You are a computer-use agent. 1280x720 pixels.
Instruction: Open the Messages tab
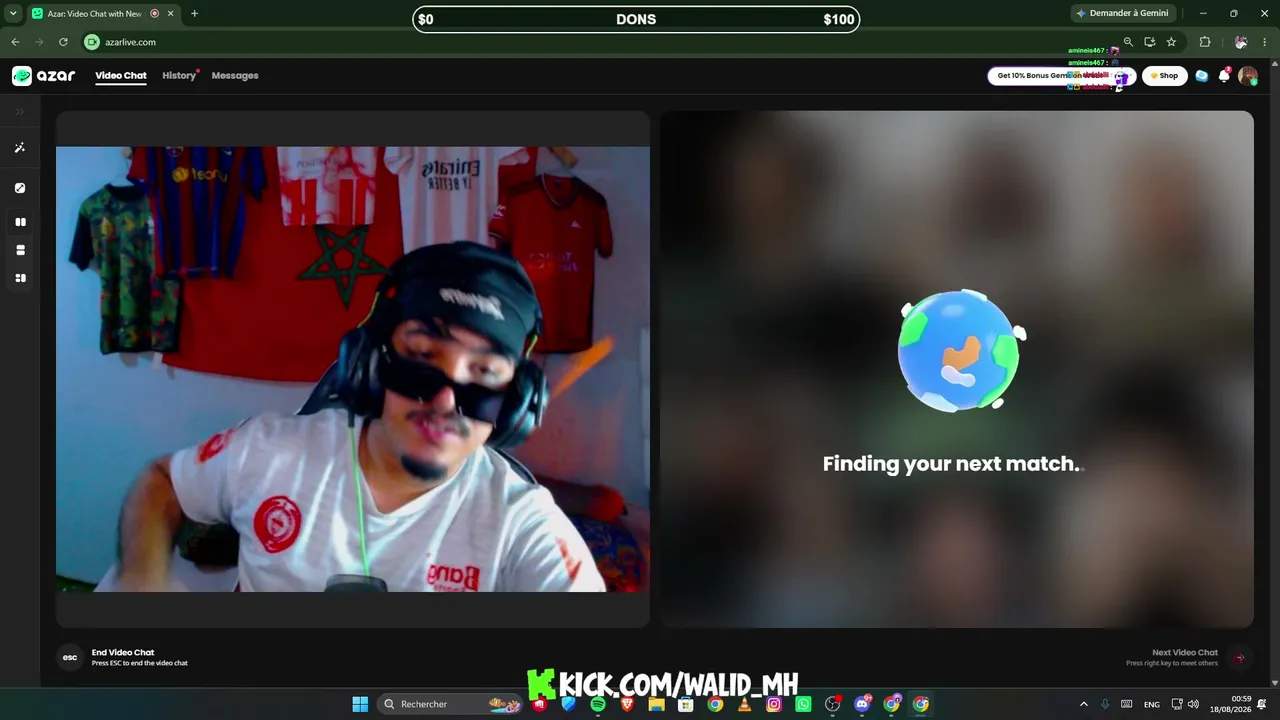coord(235,76)
